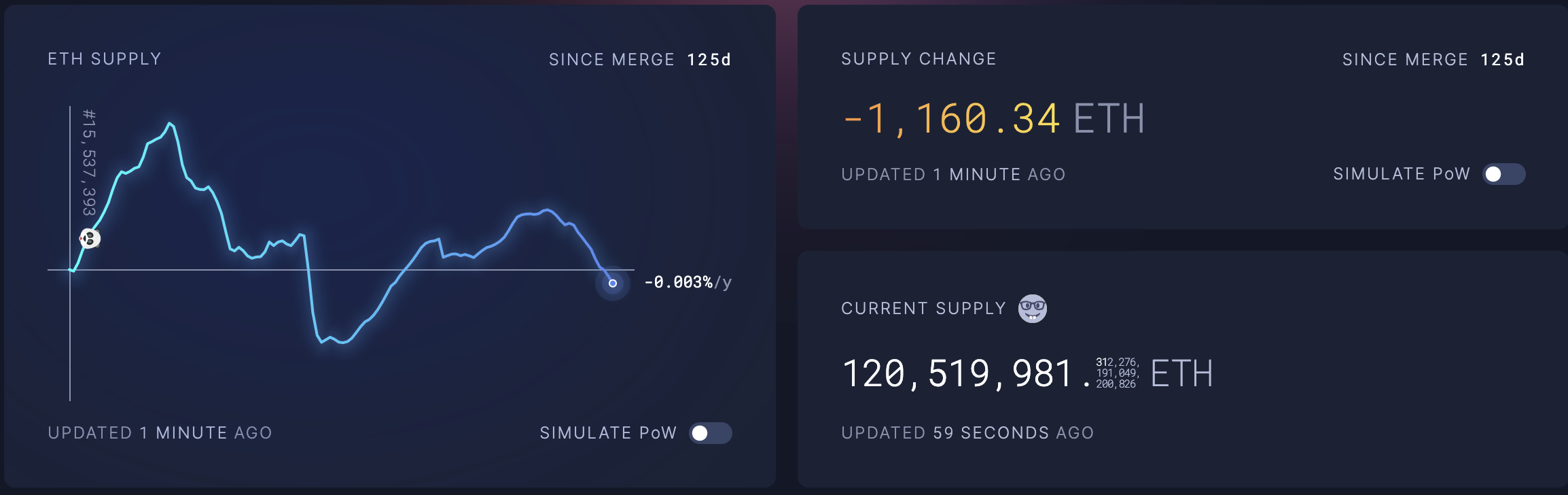Click the ETH Supply card heading
The width and height of the screenshot is (1568, 495).
pyautogui.click(x=105, y=59)
